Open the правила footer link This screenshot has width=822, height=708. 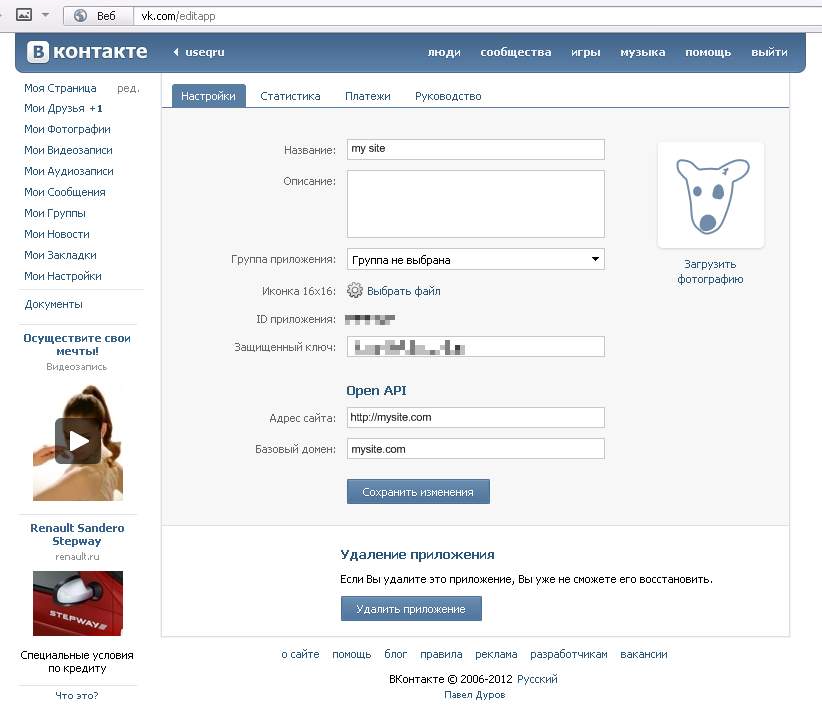click(x=441, y=654)
